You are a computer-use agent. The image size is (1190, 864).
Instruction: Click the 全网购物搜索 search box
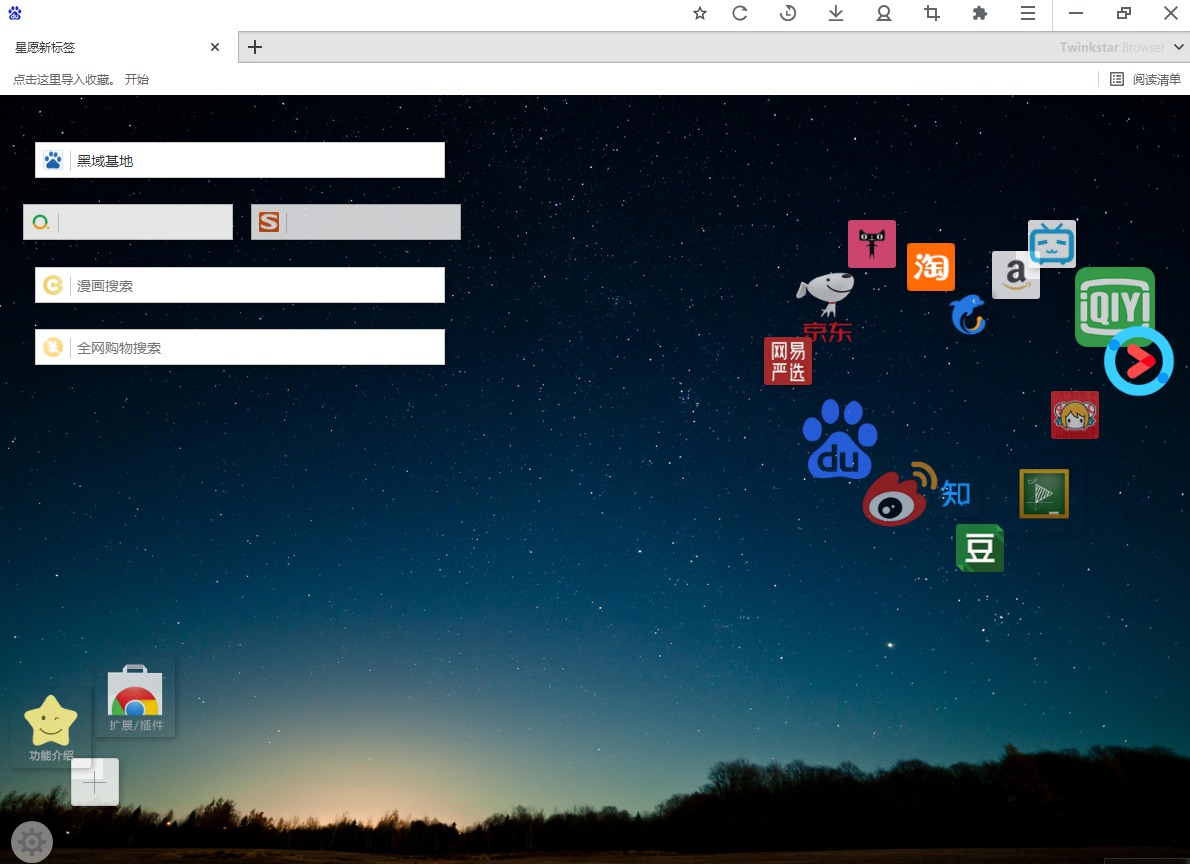(x=240, y=347)
